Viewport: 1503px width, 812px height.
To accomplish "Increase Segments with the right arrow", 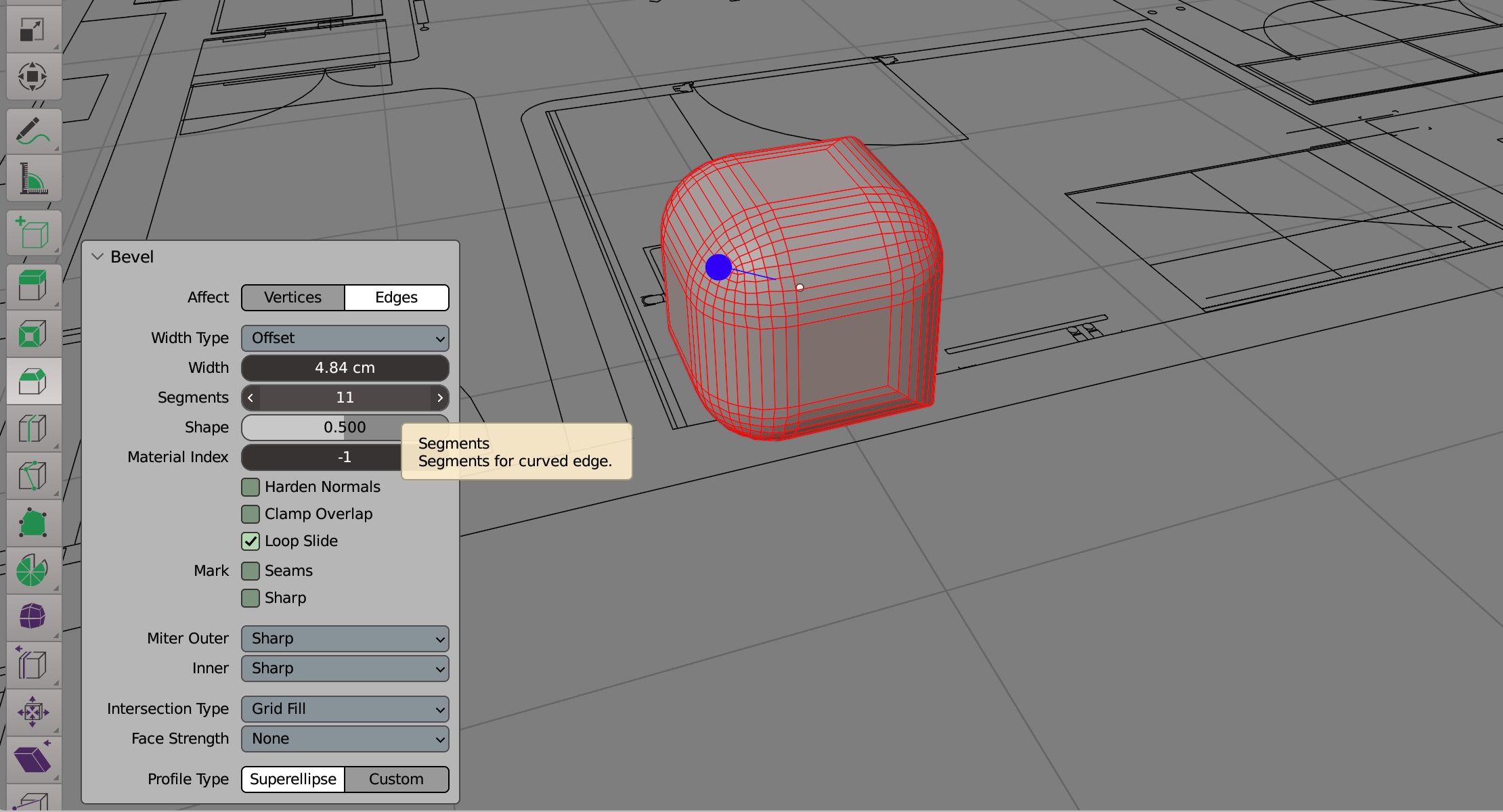I will pos(440,398).
